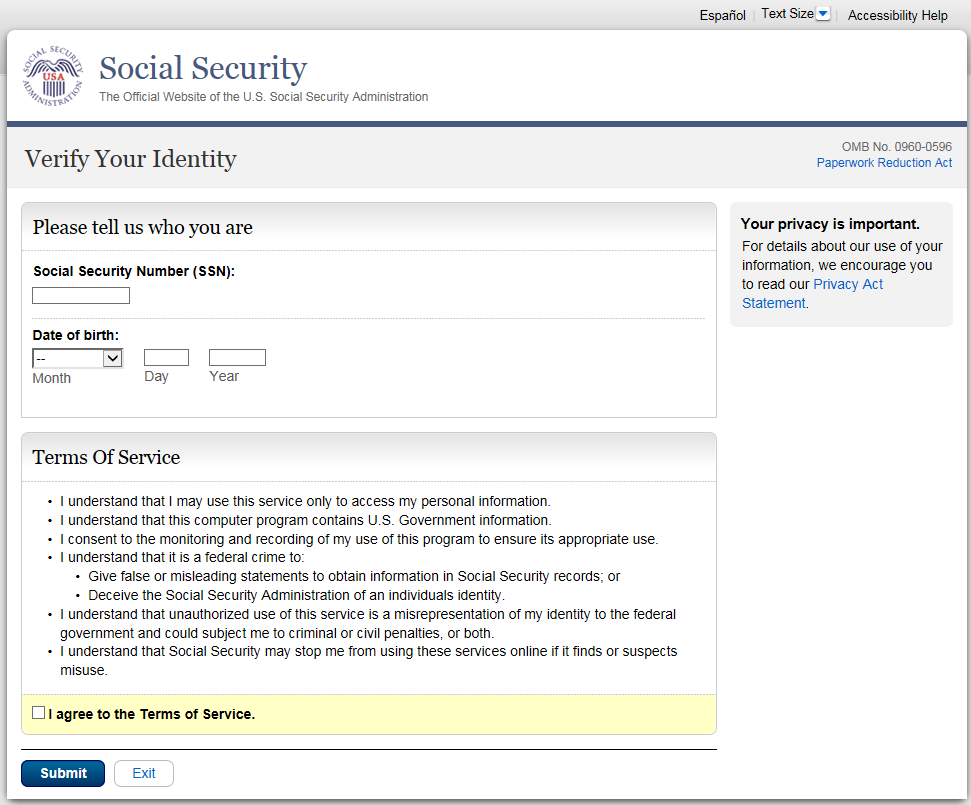The image size is (971, 805).
Task: Click the birth Day input field
Action: click(166, 357)
